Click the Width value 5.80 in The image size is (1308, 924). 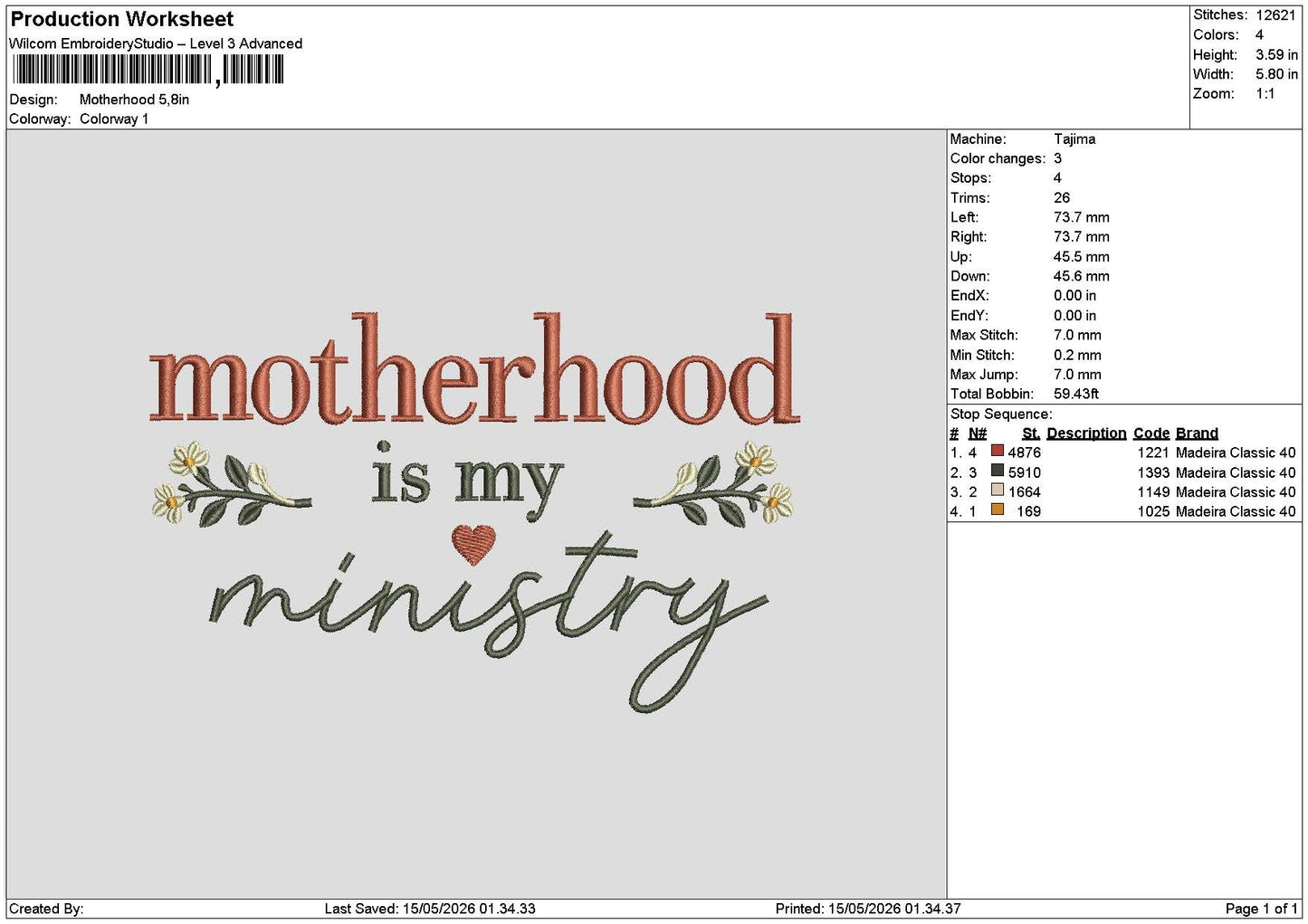tap(1276, 74)
